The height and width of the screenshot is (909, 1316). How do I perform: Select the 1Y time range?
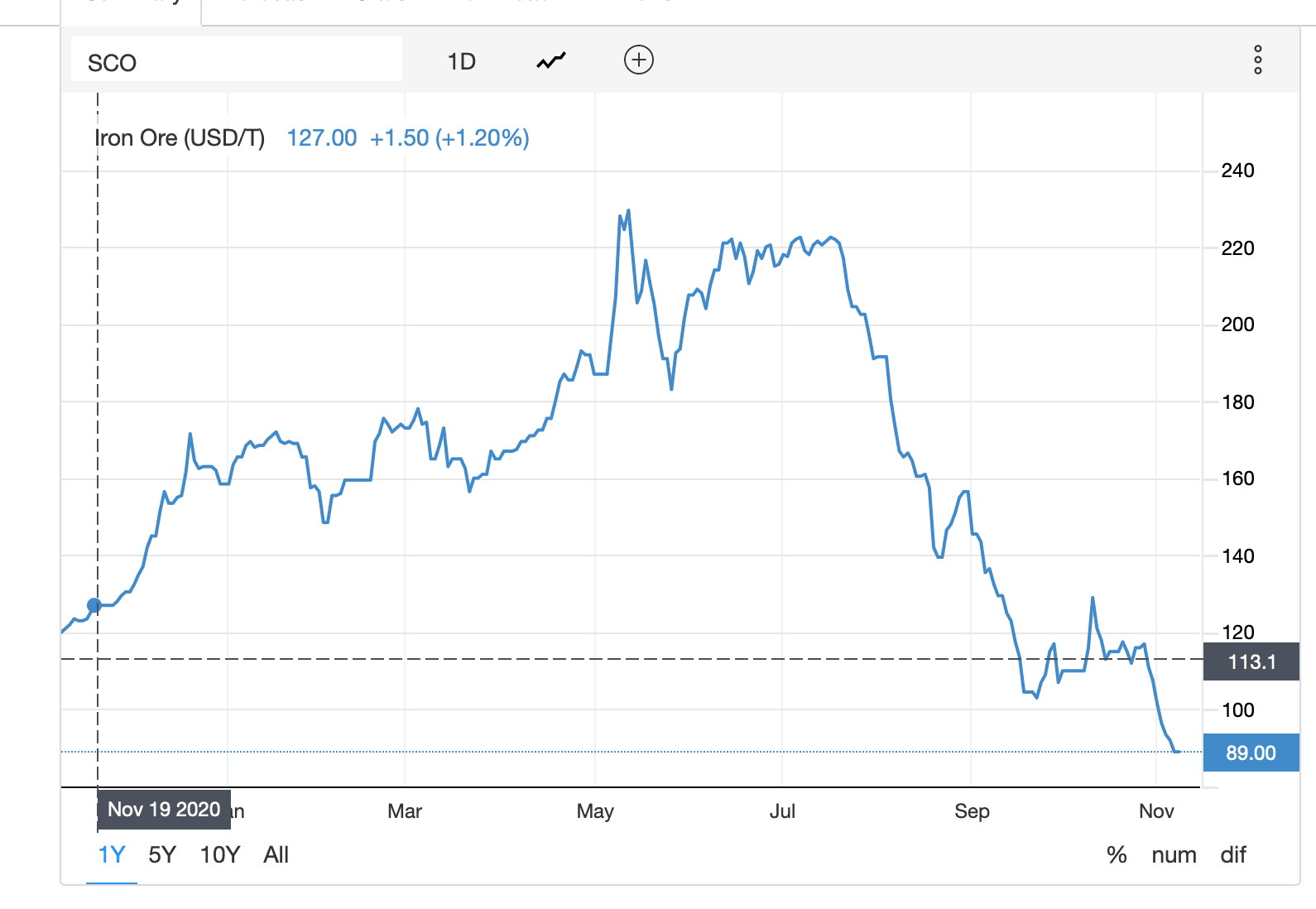[x=112, y=855]
